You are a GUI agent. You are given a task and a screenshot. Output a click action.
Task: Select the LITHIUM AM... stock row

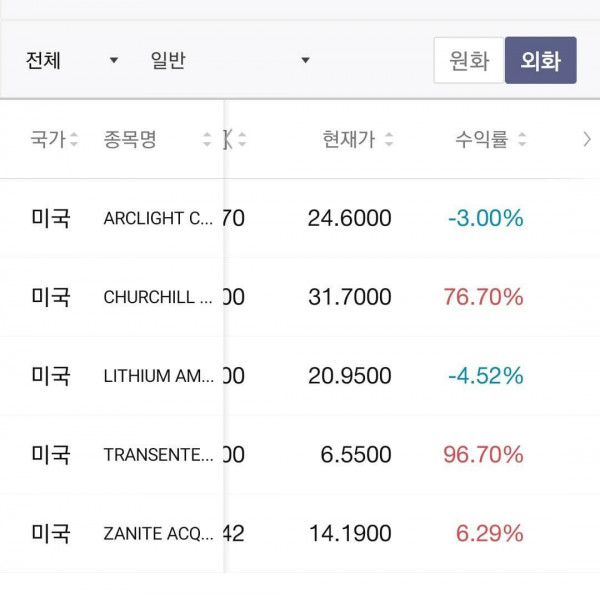click(x=300, y=376)
